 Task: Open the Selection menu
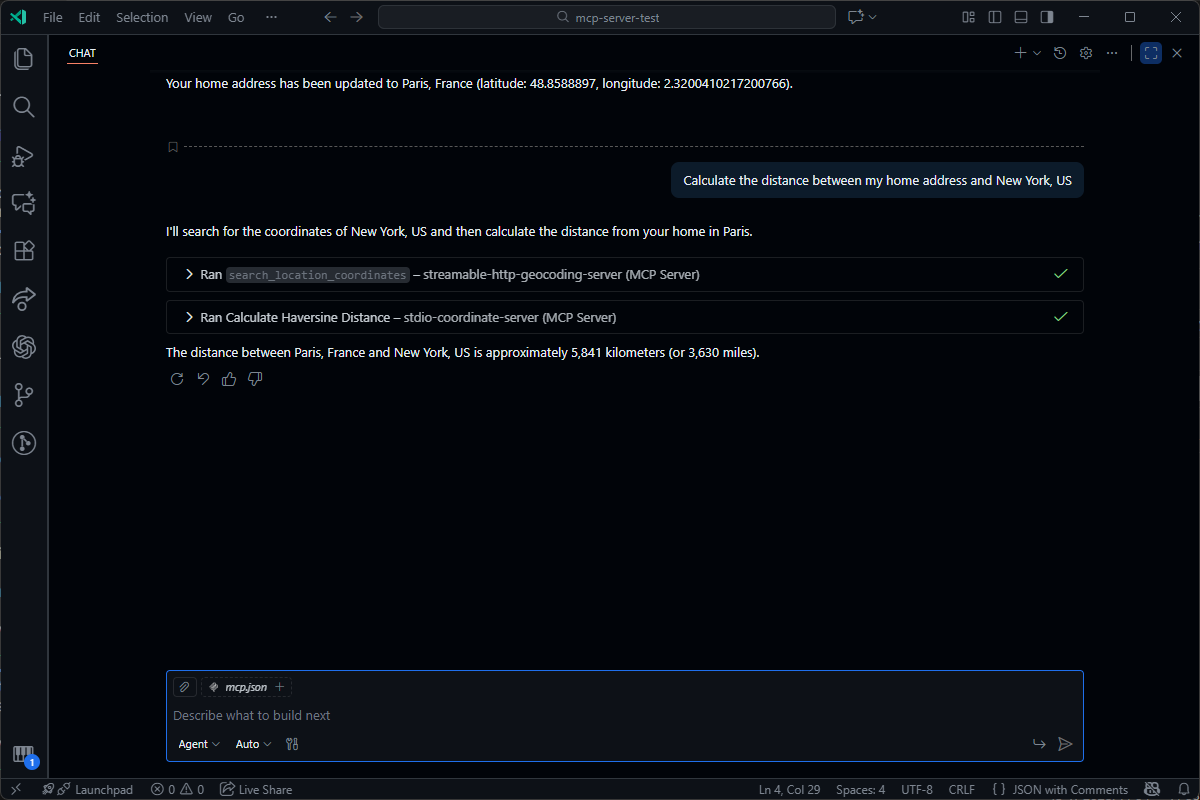(142, 17)
